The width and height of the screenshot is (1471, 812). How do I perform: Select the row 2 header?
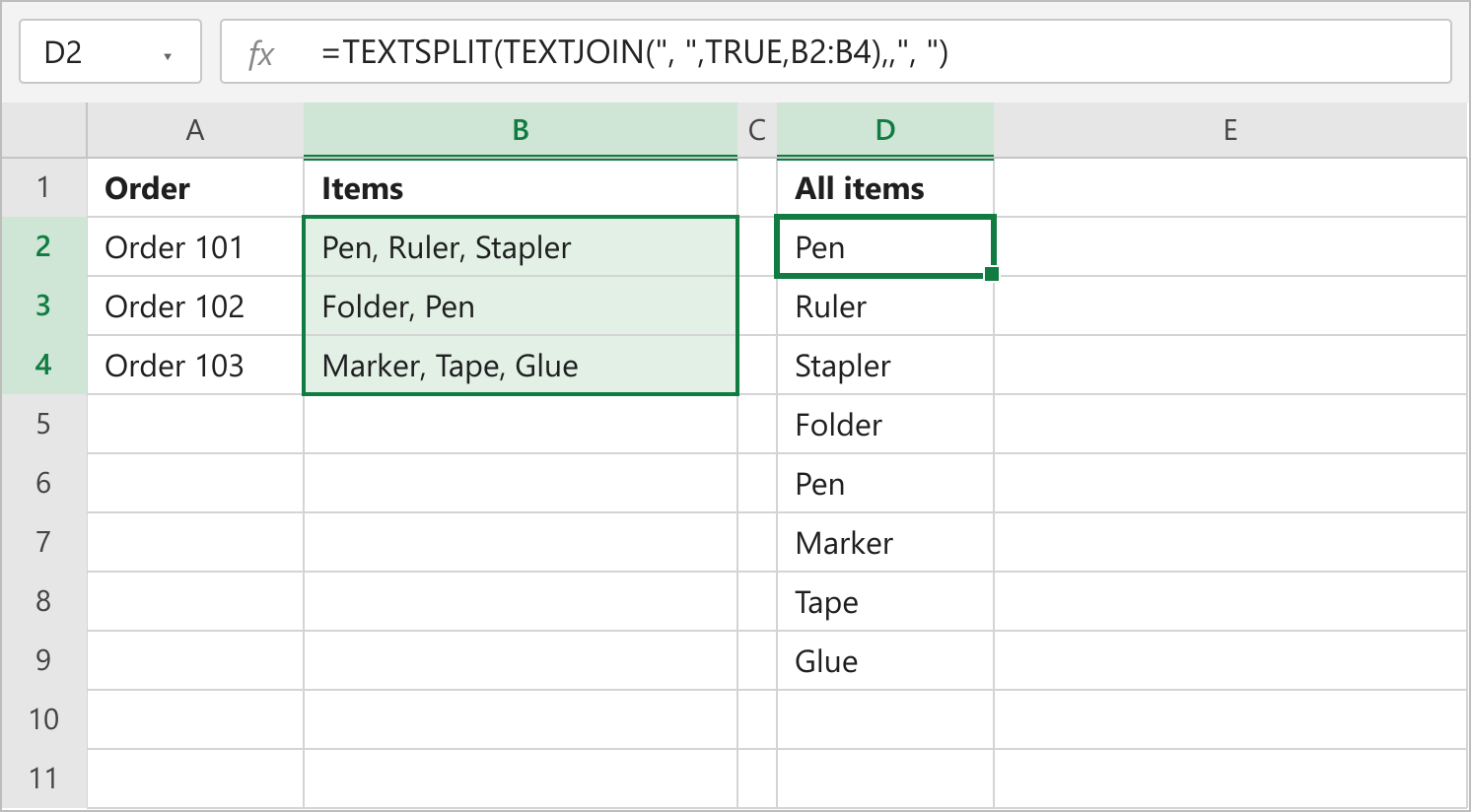point(43,246)
